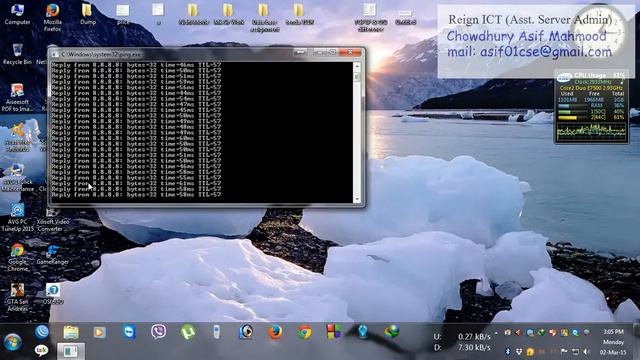Open the volume speaker tray icon
This screenshot has width=640, height=360.
(x=587, y=351)
